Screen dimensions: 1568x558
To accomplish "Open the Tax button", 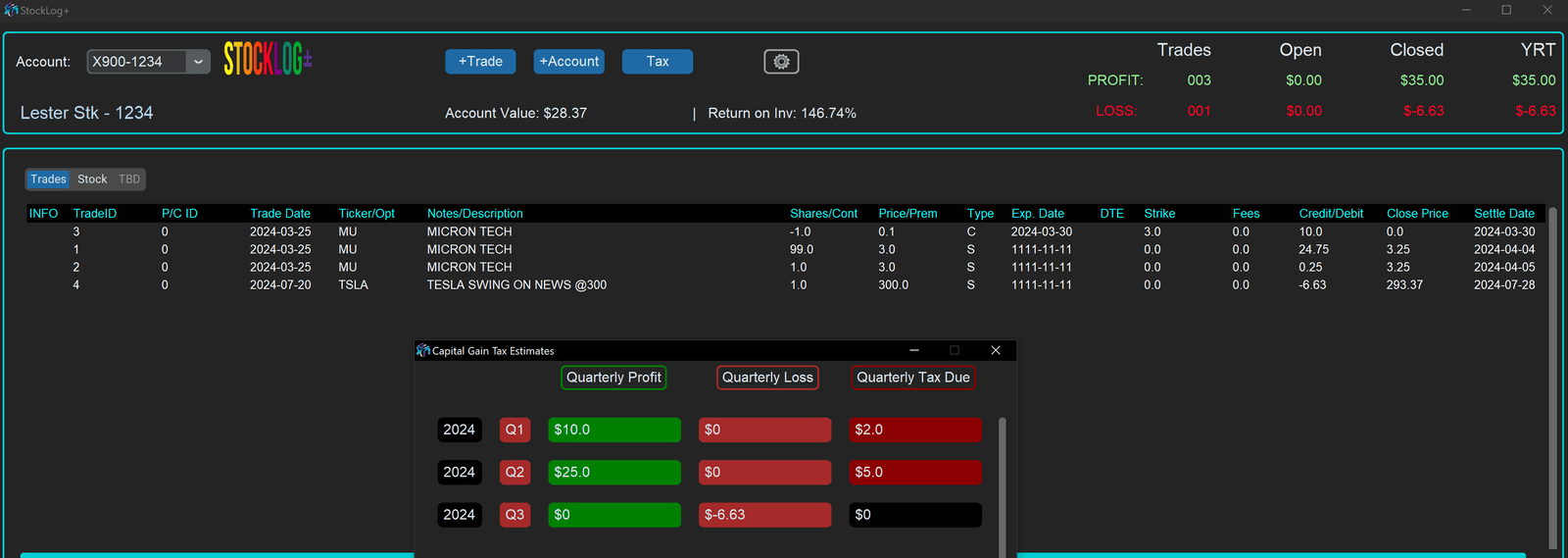I will (657, 62).
